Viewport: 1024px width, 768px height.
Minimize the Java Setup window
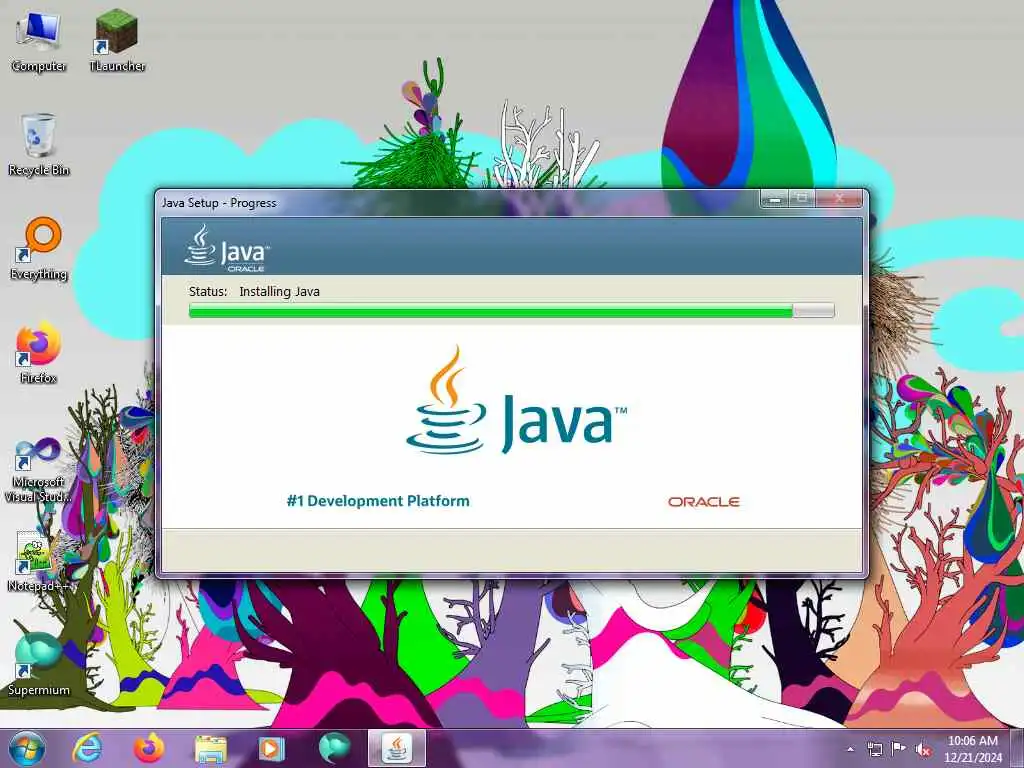pos(775,199)
